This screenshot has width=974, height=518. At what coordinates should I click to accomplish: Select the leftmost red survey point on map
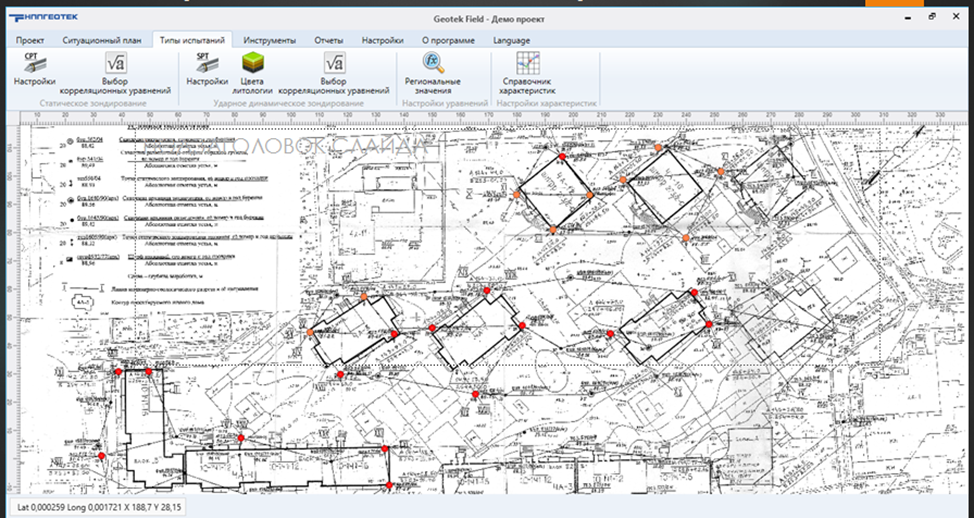click(x=102, y=457)
